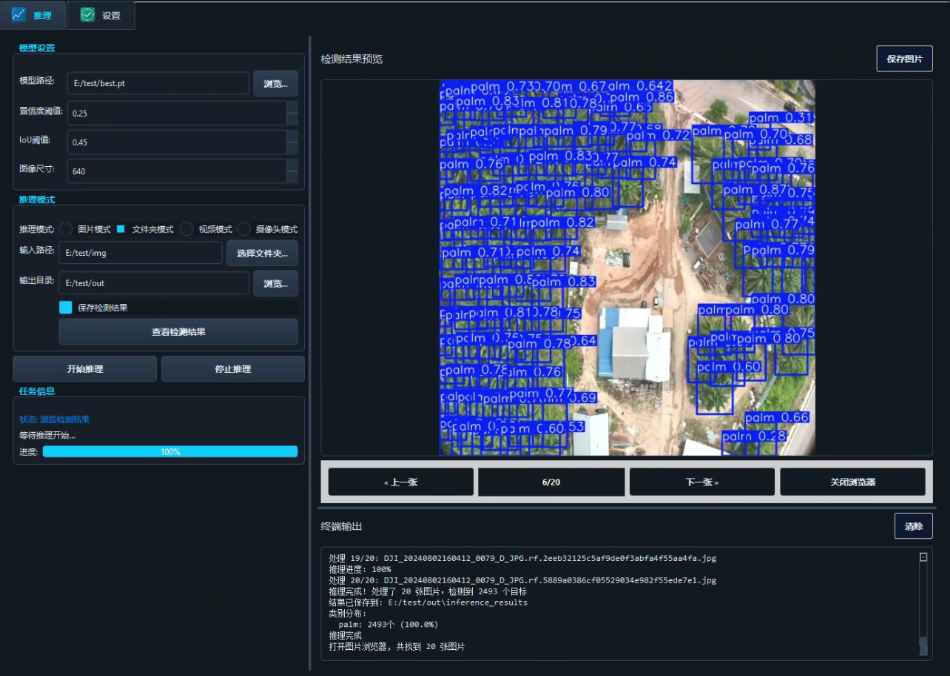Screen dimensions: 950x676
Task: Click the 图像尺寸 field showing 640
Action: [x=176, y=171]
